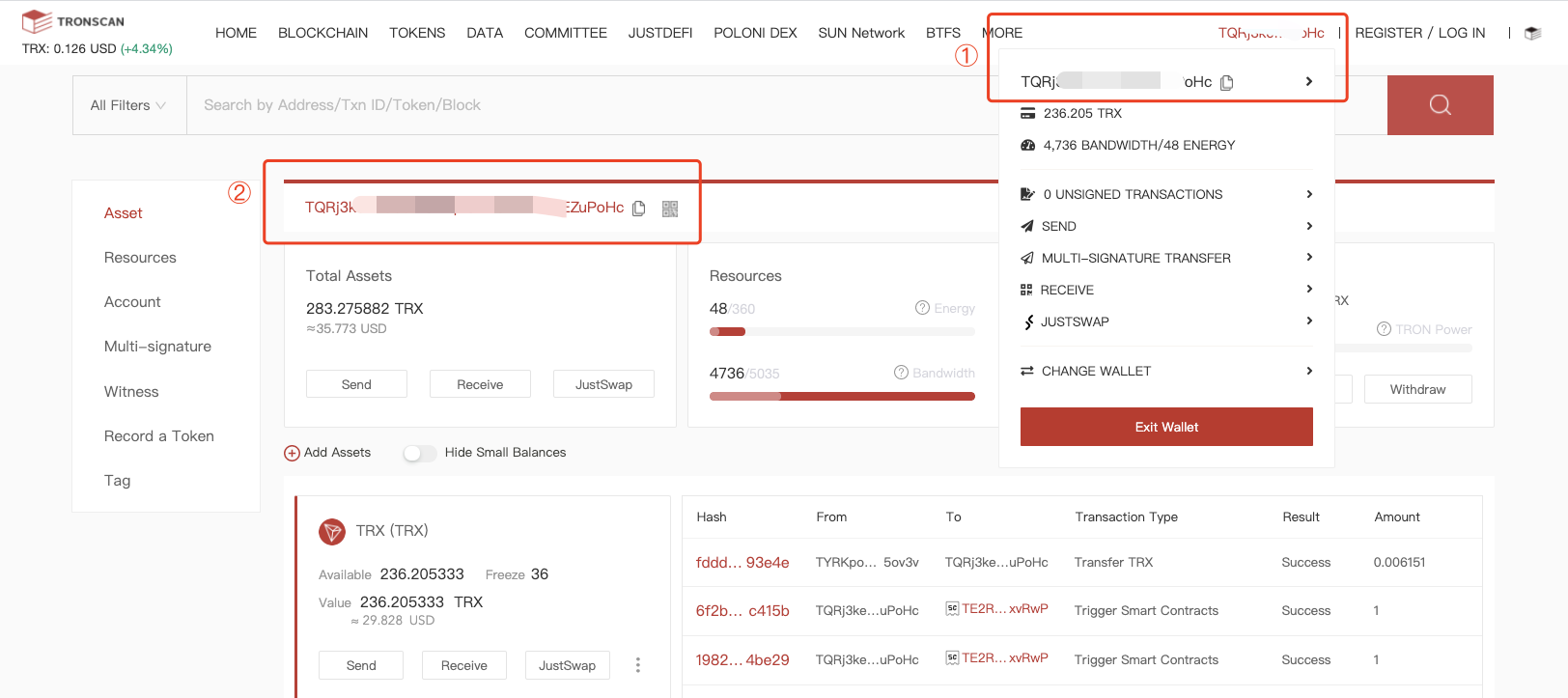The image size is (1568, 698).
Task: Expand Multi-Signature Transfer chevron
Action: (1308, 257)
